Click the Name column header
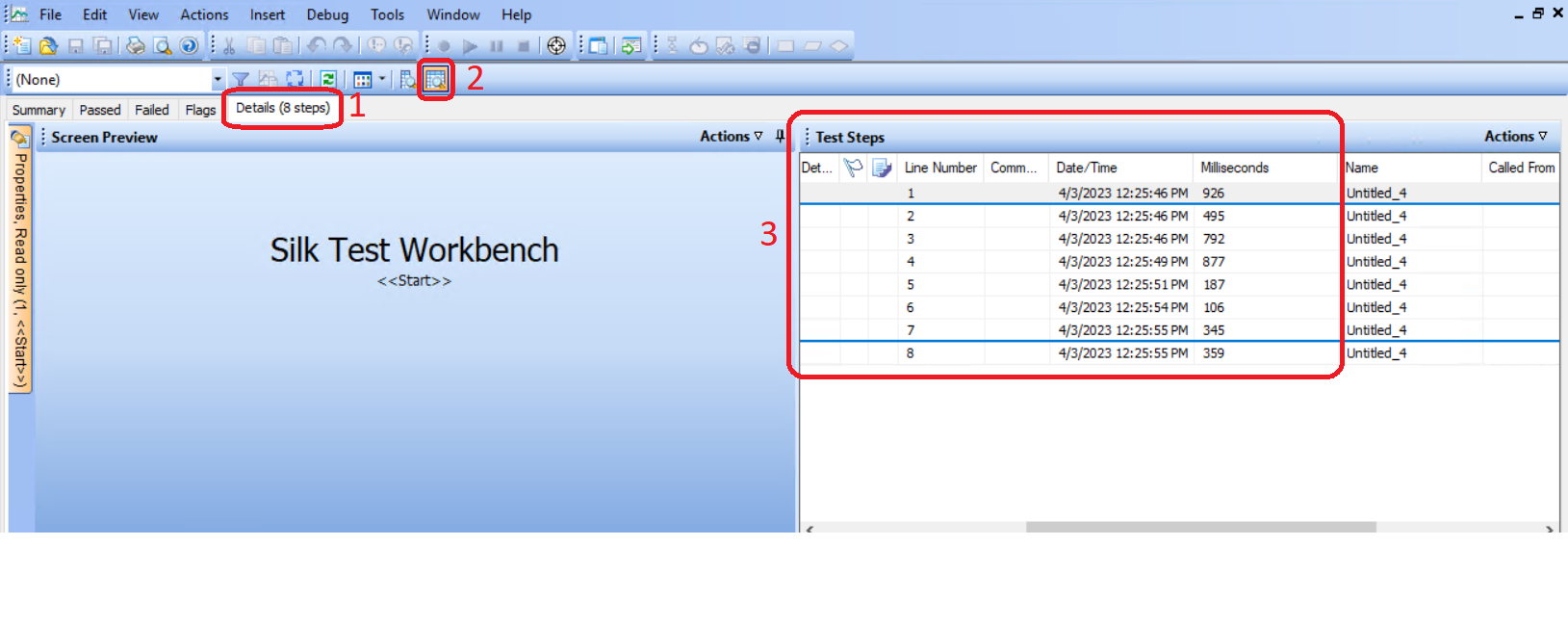Screen dimensions: 1568x624 coord(1412,168)
